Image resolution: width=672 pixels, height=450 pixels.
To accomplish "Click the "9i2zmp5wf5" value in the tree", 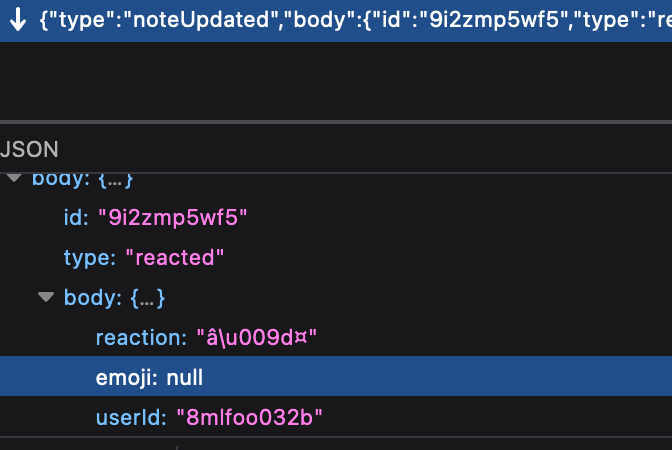I will tap(171, 217).
